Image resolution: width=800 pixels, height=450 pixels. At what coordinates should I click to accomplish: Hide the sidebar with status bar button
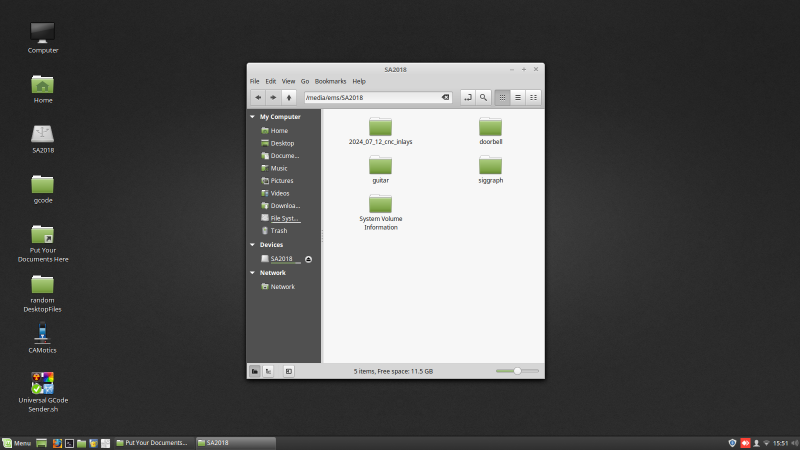289,371
